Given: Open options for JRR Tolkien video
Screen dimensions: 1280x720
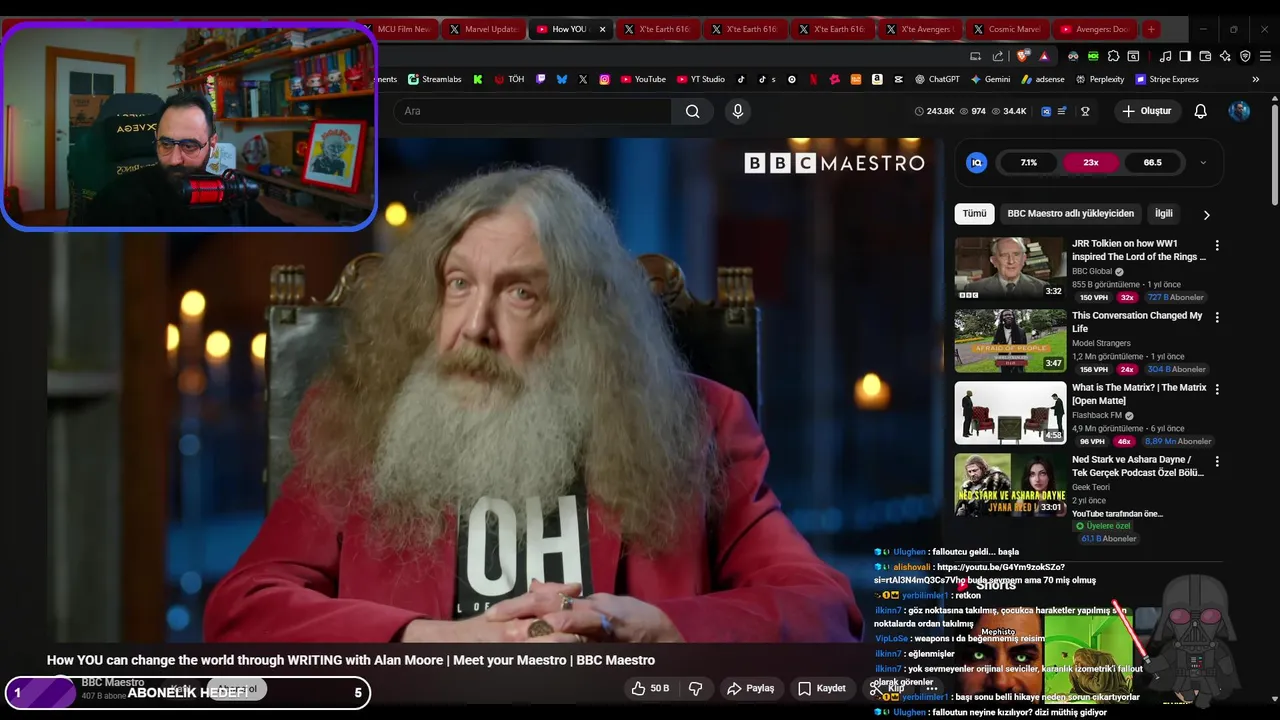Looking at the screenshot, I should (1217, 245).
